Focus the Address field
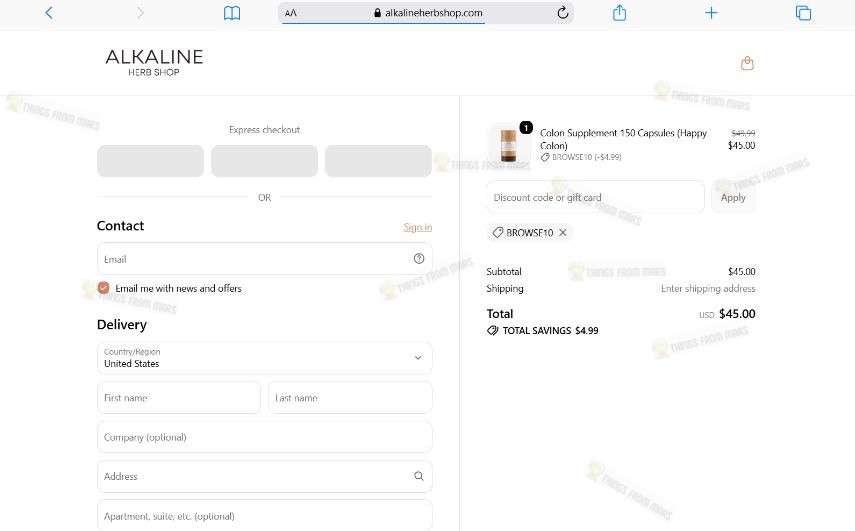 264,476
